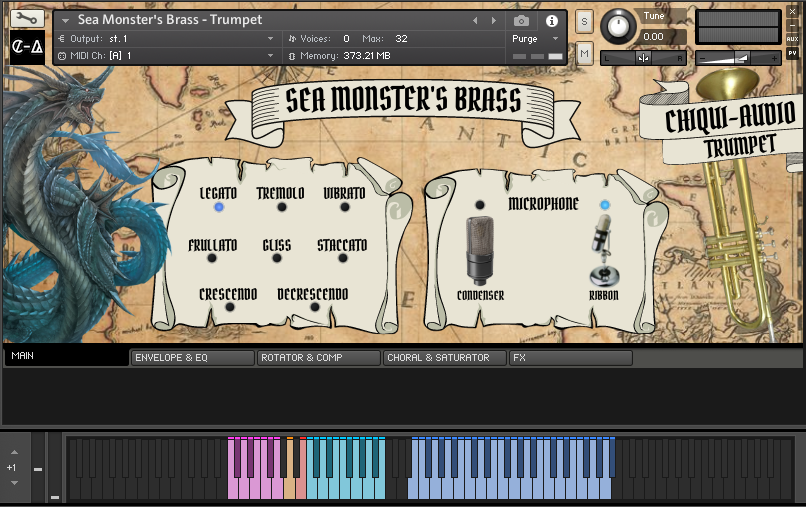Mute the instrument with M button

point(584,53)
